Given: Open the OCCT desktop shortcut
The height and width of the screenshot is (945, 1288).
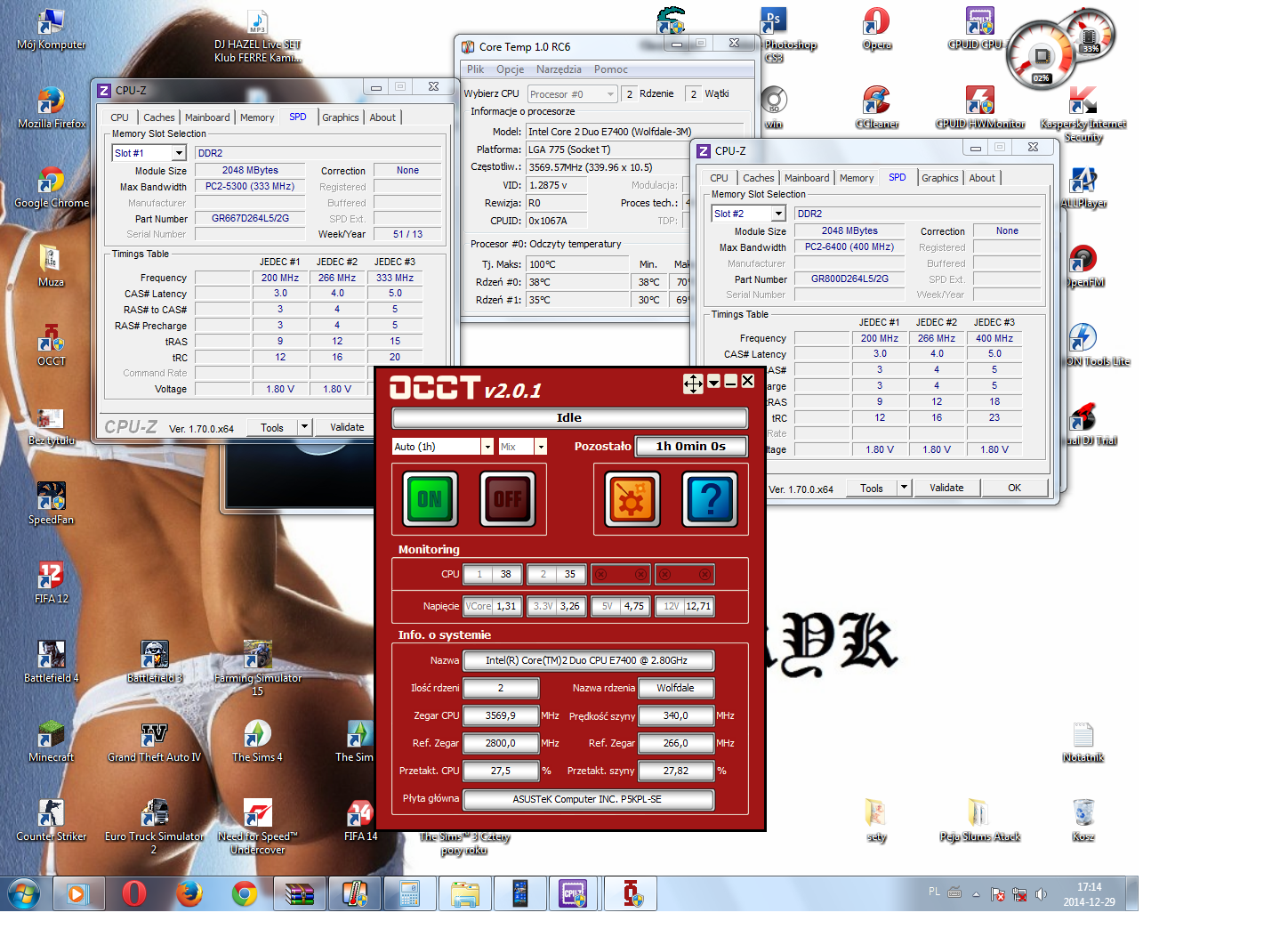Looking at the screenshot, I should [51, 345].
